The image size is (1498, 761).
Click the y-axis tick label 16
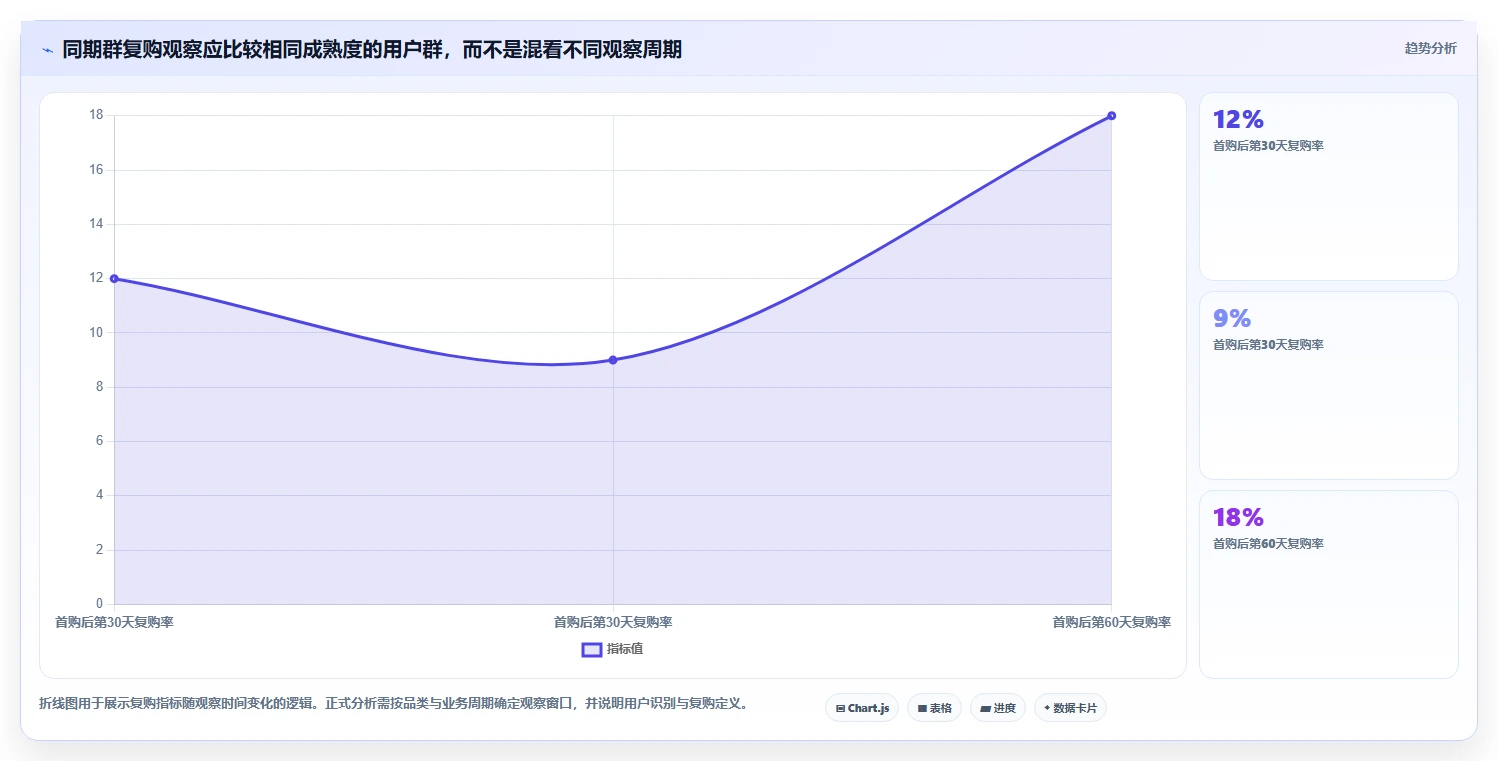point(96,170)
